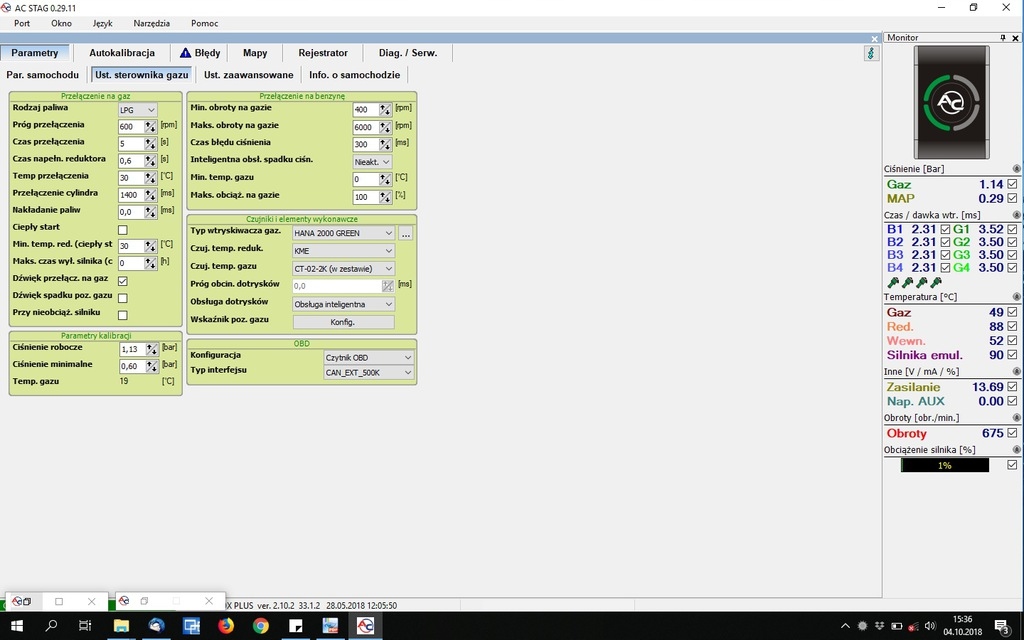Launch Chrome from taskbar
1024x640 pixels.
pyautogui.click(x=261, y=626)
